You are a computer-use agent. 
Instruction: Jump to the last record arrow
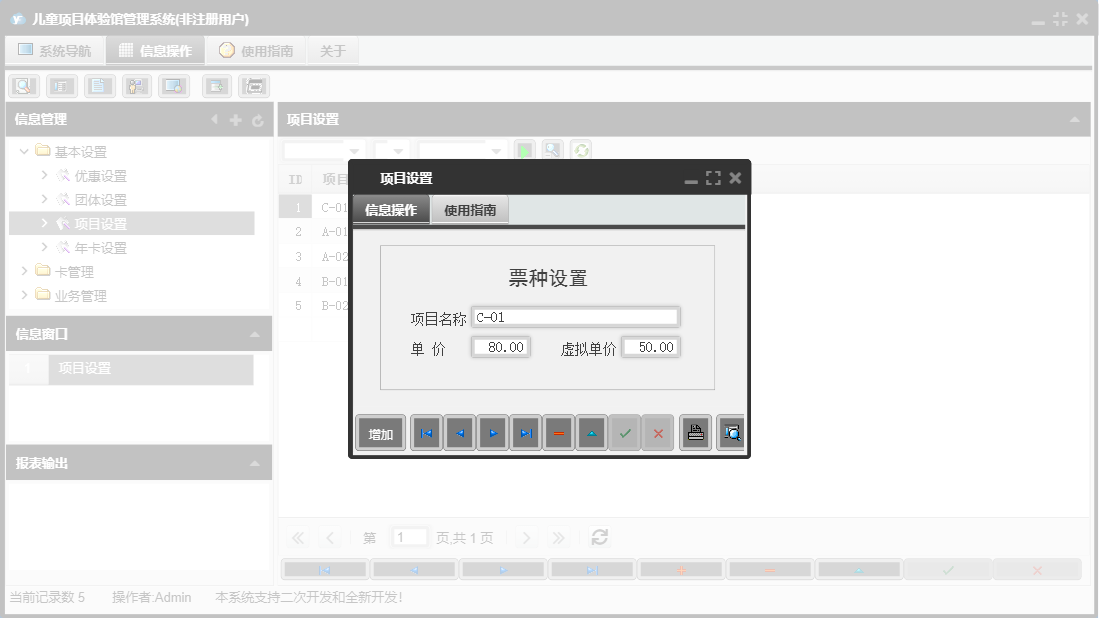525,432
